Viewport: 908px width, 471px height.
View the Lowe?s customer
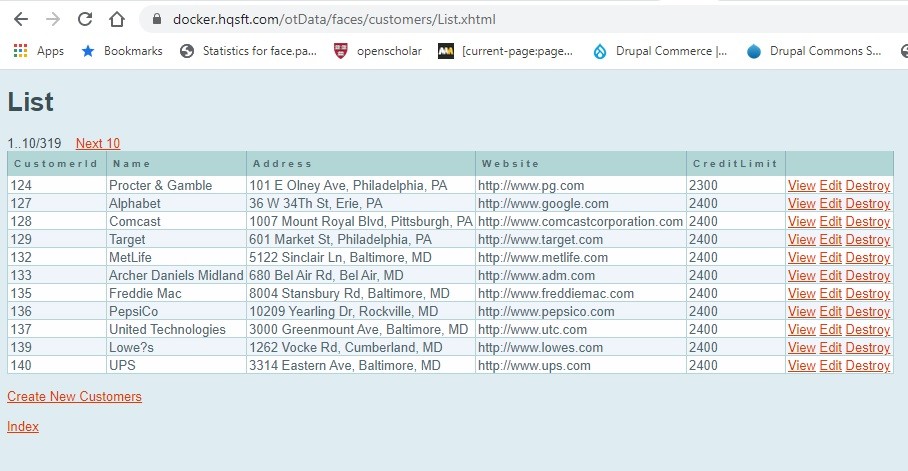(801, 347)
